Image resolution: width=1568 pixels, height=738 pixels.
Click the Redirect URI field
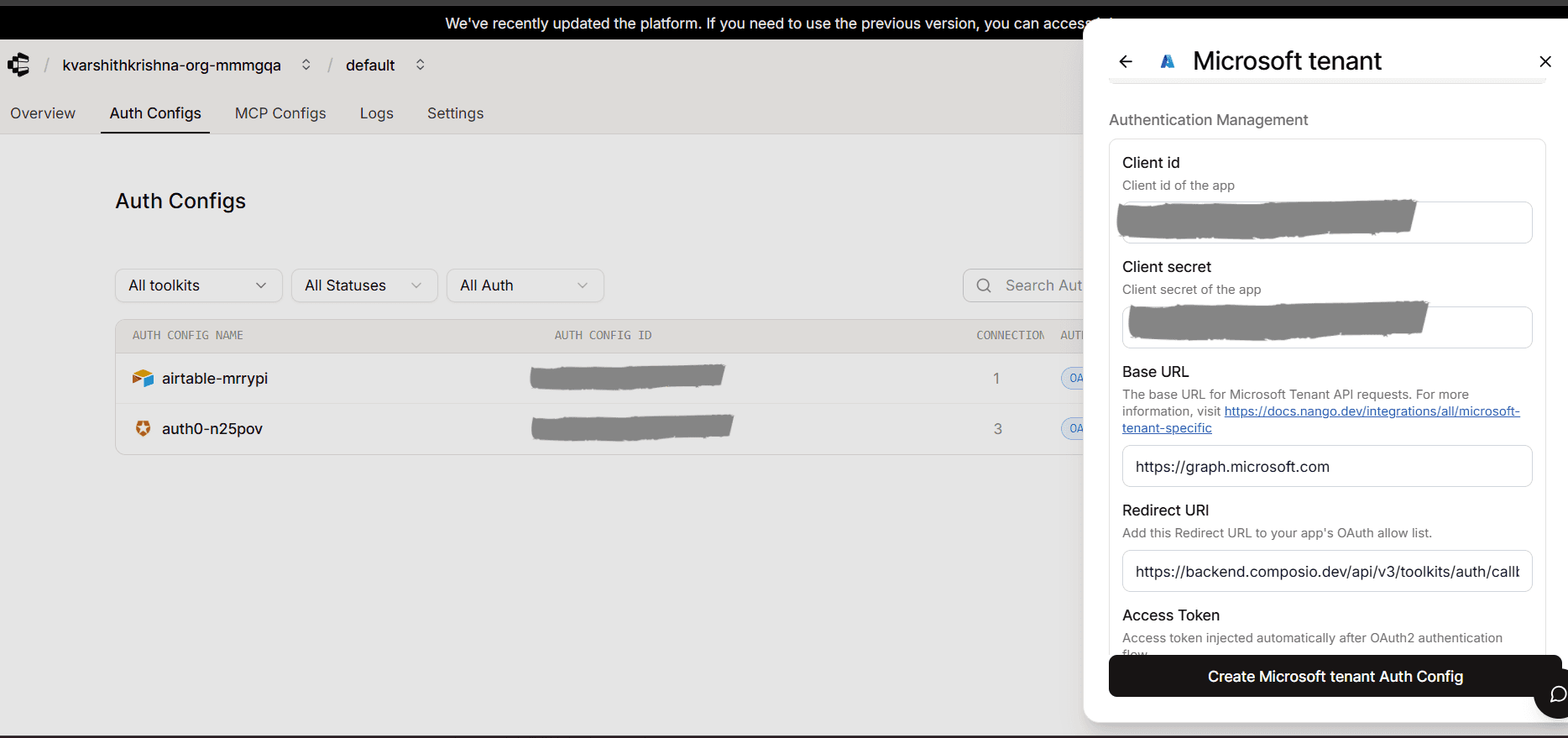[1327, 571]
